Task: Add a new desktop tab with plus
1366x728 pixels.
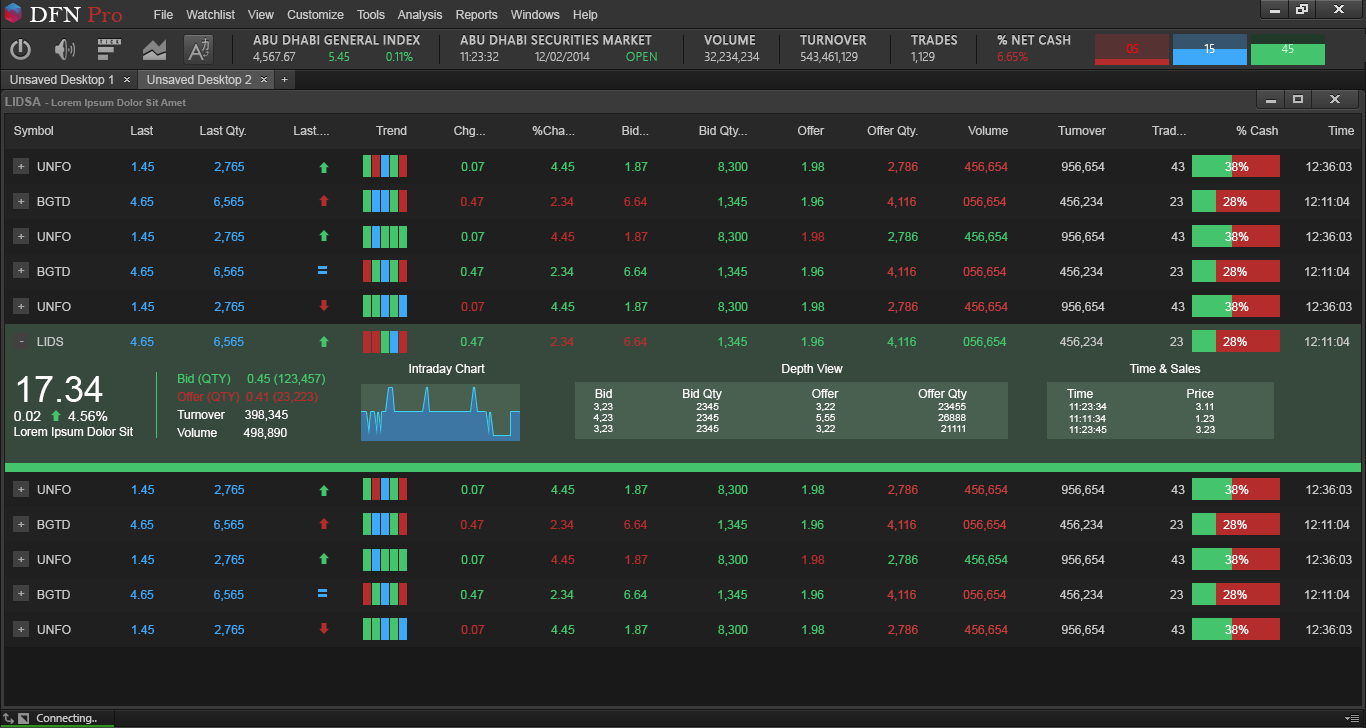Action: (x=284, y=80)
